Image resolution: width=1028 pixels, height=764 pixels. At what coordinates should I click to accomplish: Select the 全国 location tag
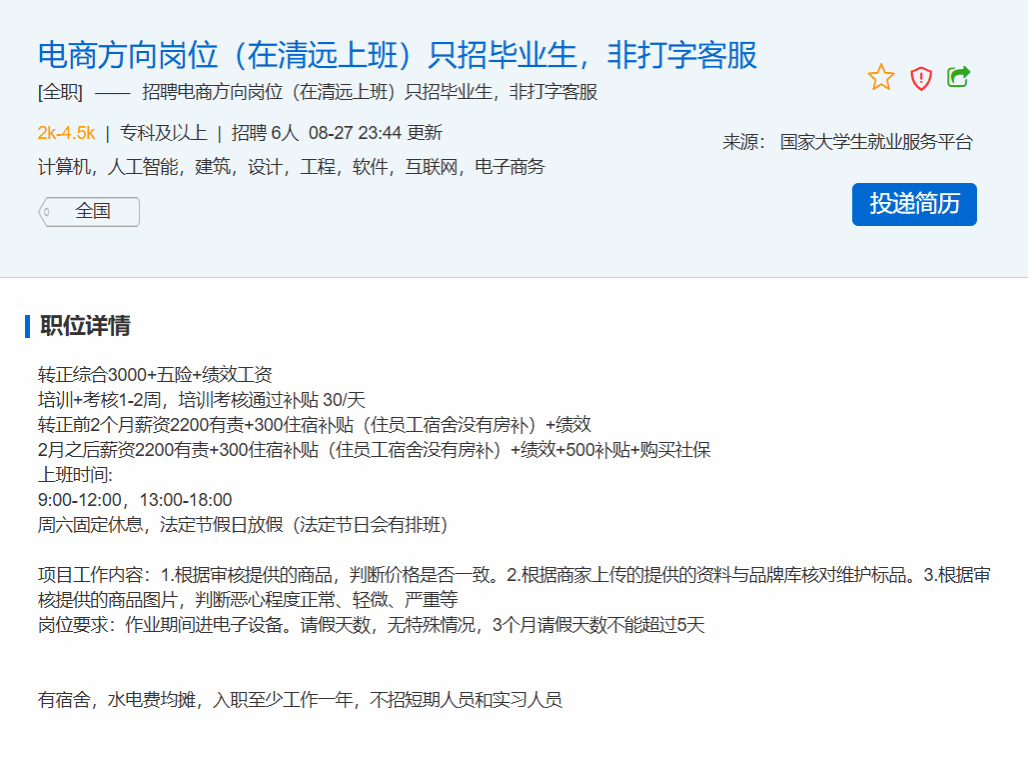pos(92,212)
